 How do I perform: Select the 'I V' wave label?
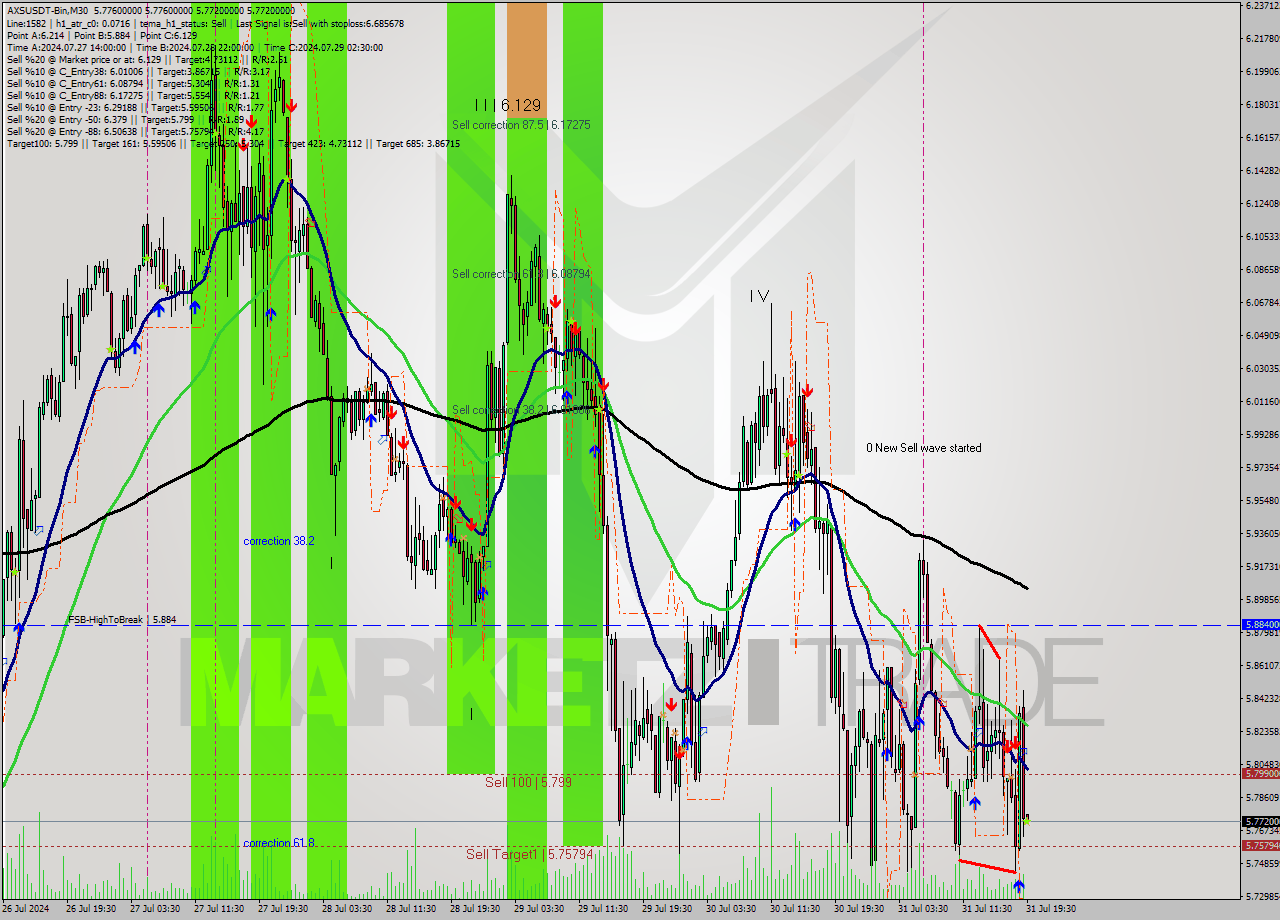coord(760,296)
